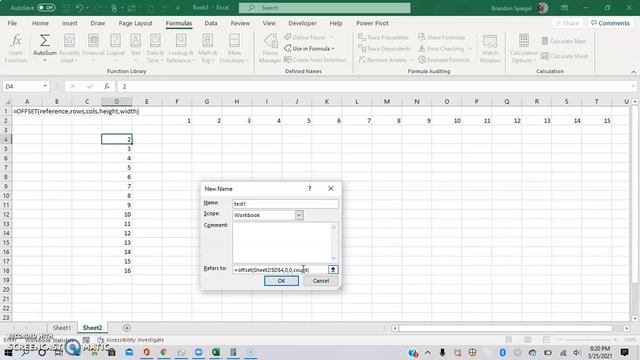Collapse the ribbon with the chevron
This screenshot has height=360, width=640.
[633, 72]
